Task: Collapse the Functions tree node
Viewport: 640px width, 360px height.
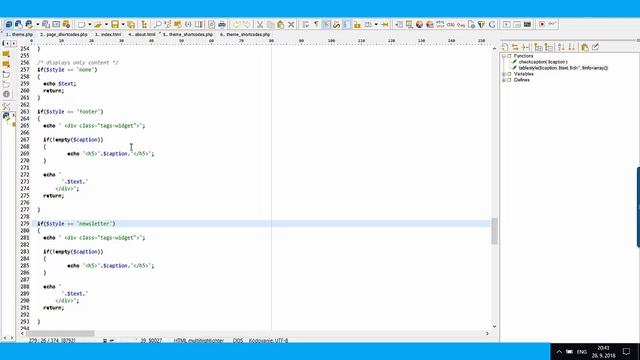Action: [x=504, y=56]
